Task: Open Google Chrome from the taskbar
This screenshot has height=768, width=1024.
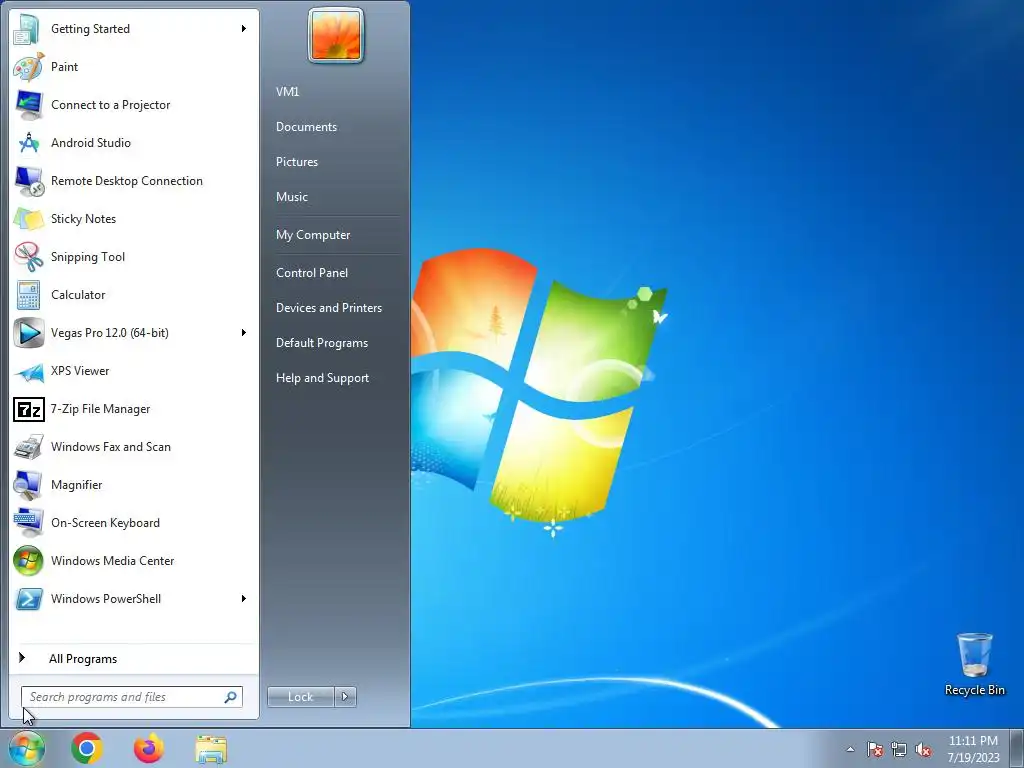Action: coord(87,748)
